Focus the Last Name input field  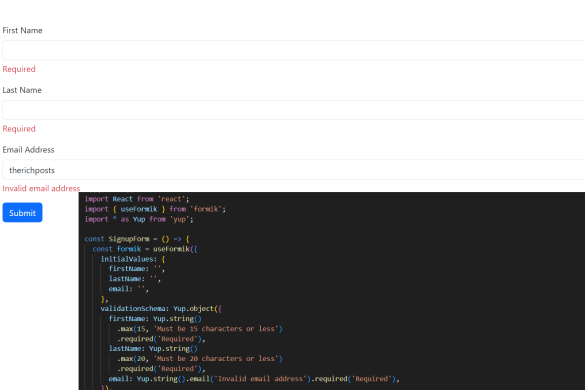(294, 110)
